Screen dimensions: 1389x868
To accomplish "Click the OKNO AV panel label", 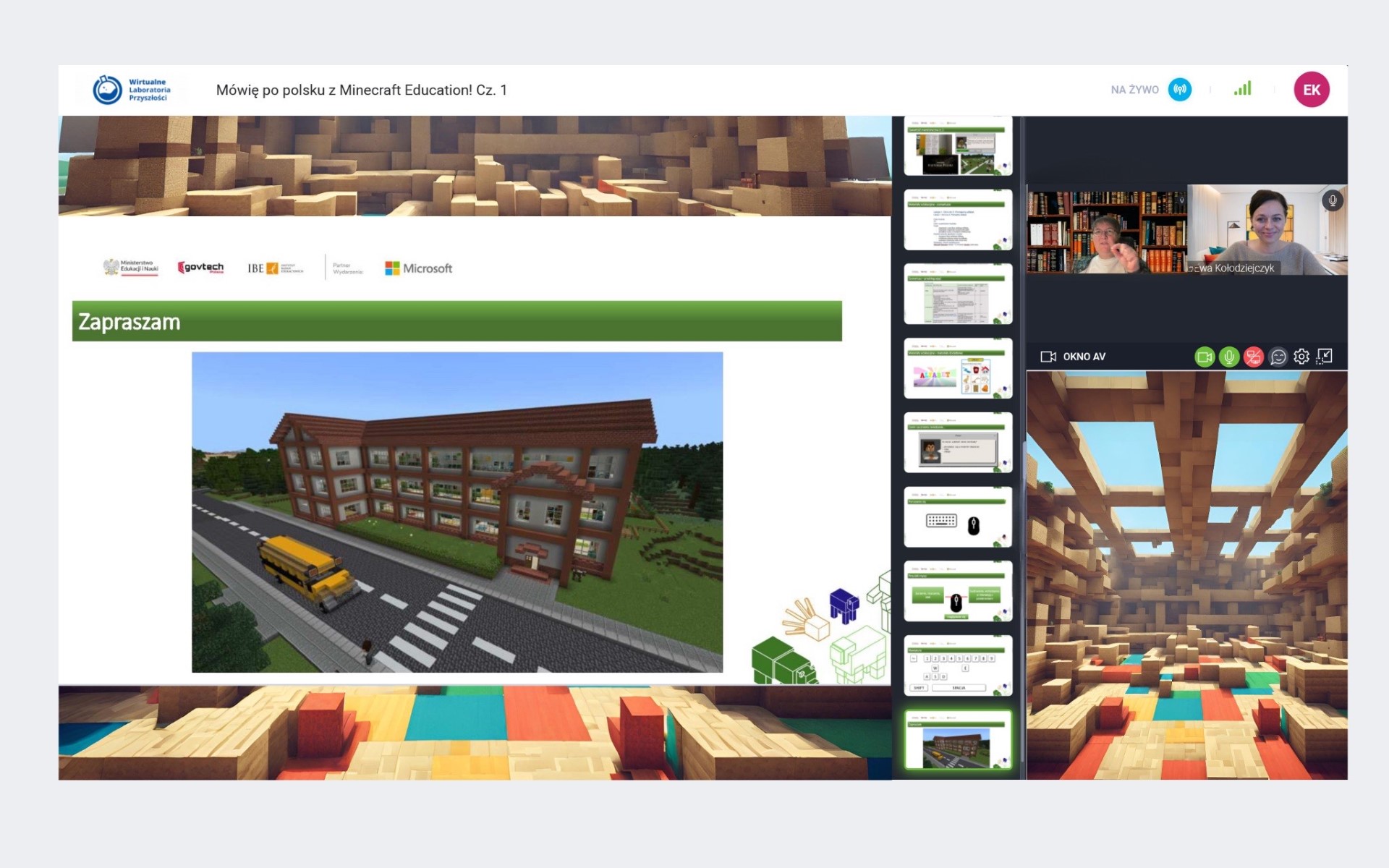I will pos(1084,357).
